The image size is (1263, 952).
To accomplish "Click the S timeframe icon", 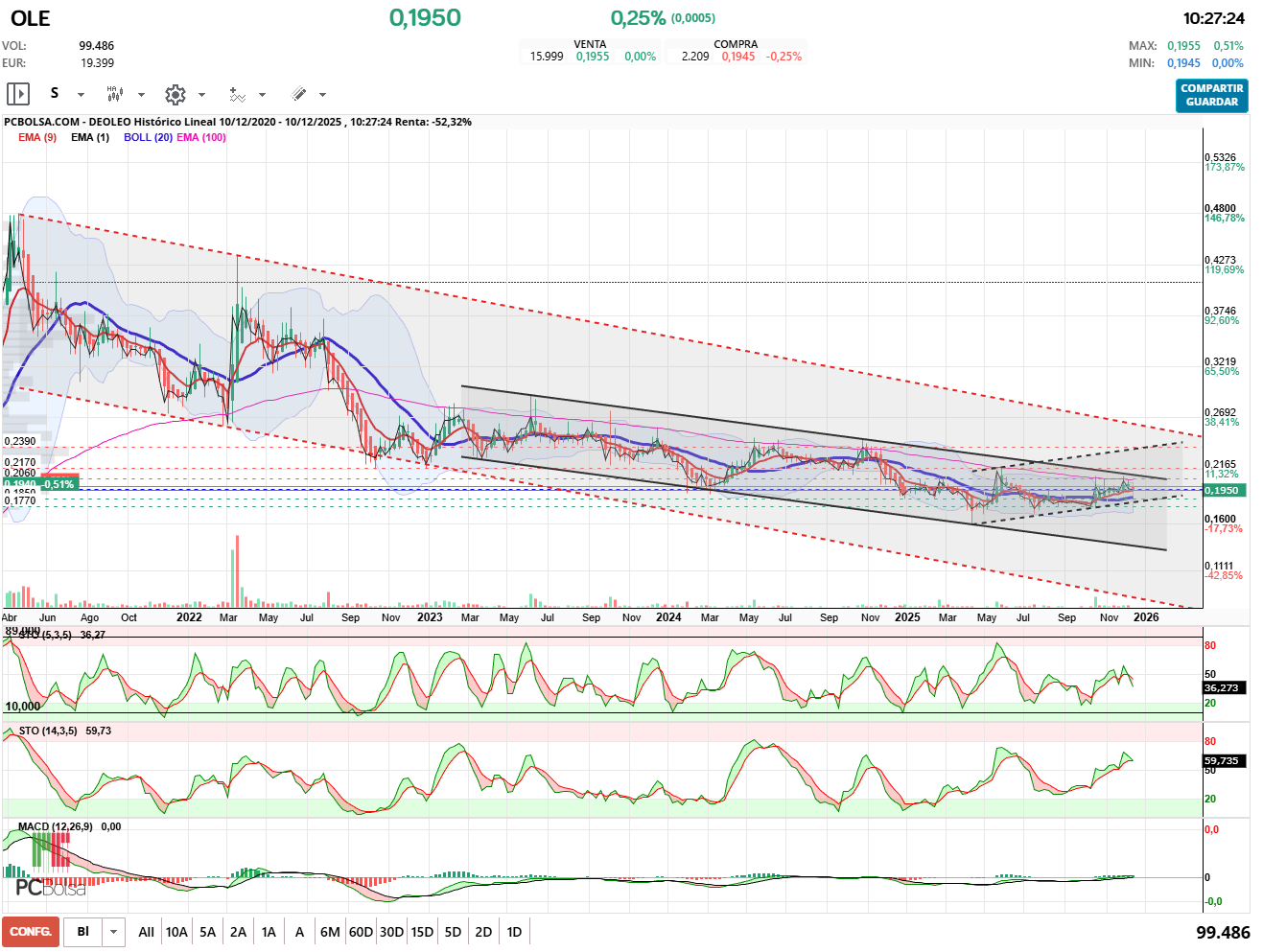I will [x=55, y=94].
